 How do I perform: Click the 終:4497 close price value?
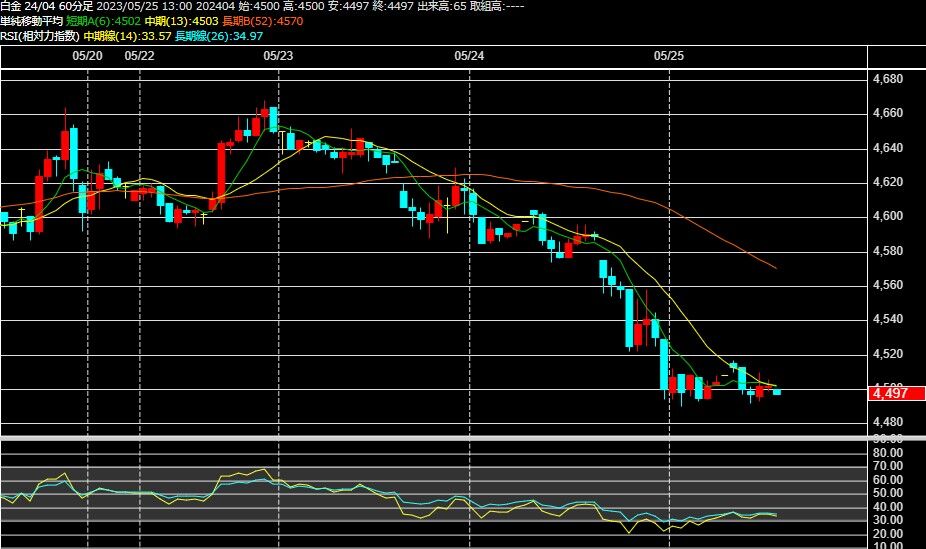tap(393, 6)
